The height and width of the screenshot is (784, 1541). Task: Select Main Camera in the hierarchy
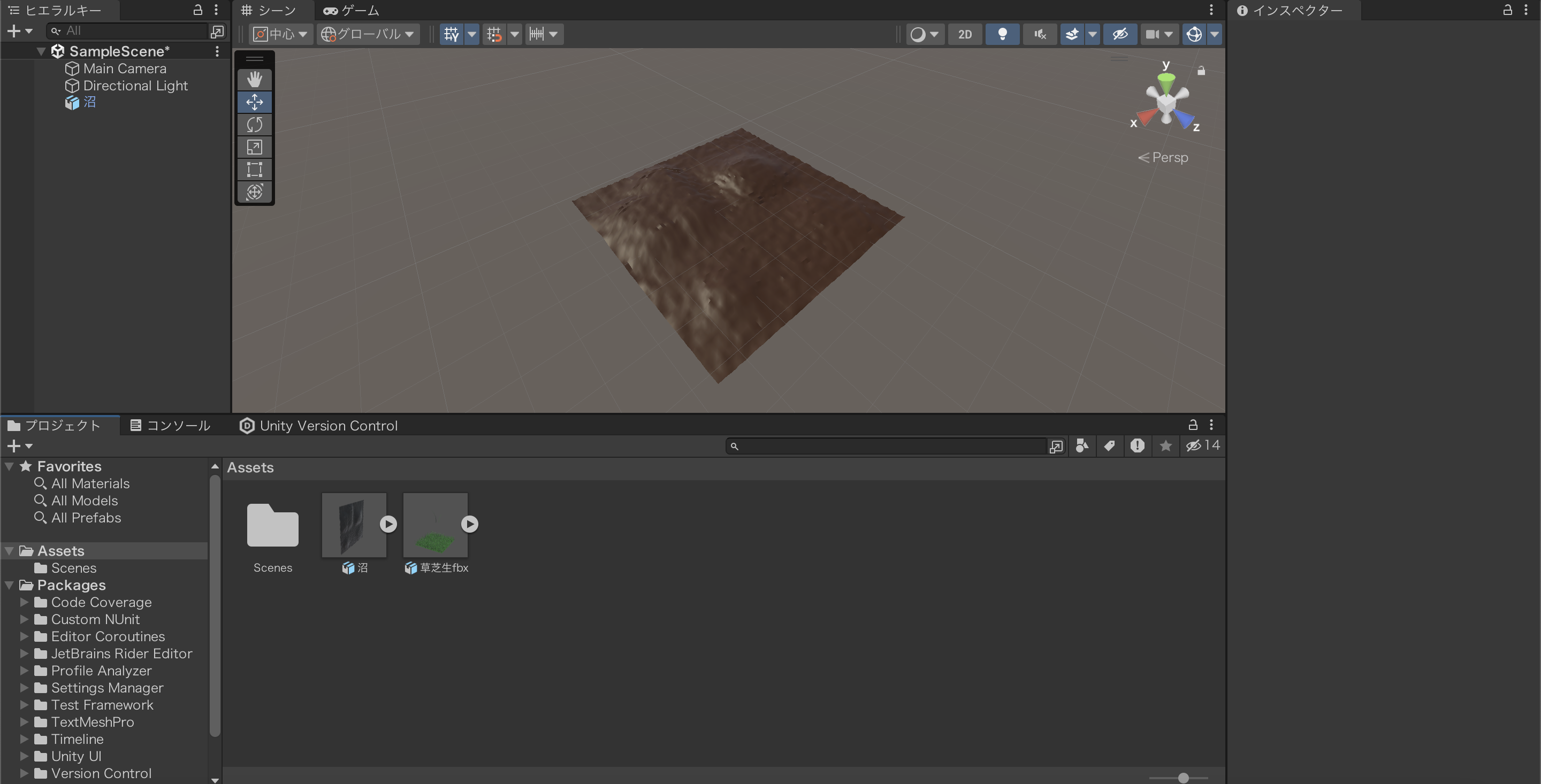tap(125, 69)
